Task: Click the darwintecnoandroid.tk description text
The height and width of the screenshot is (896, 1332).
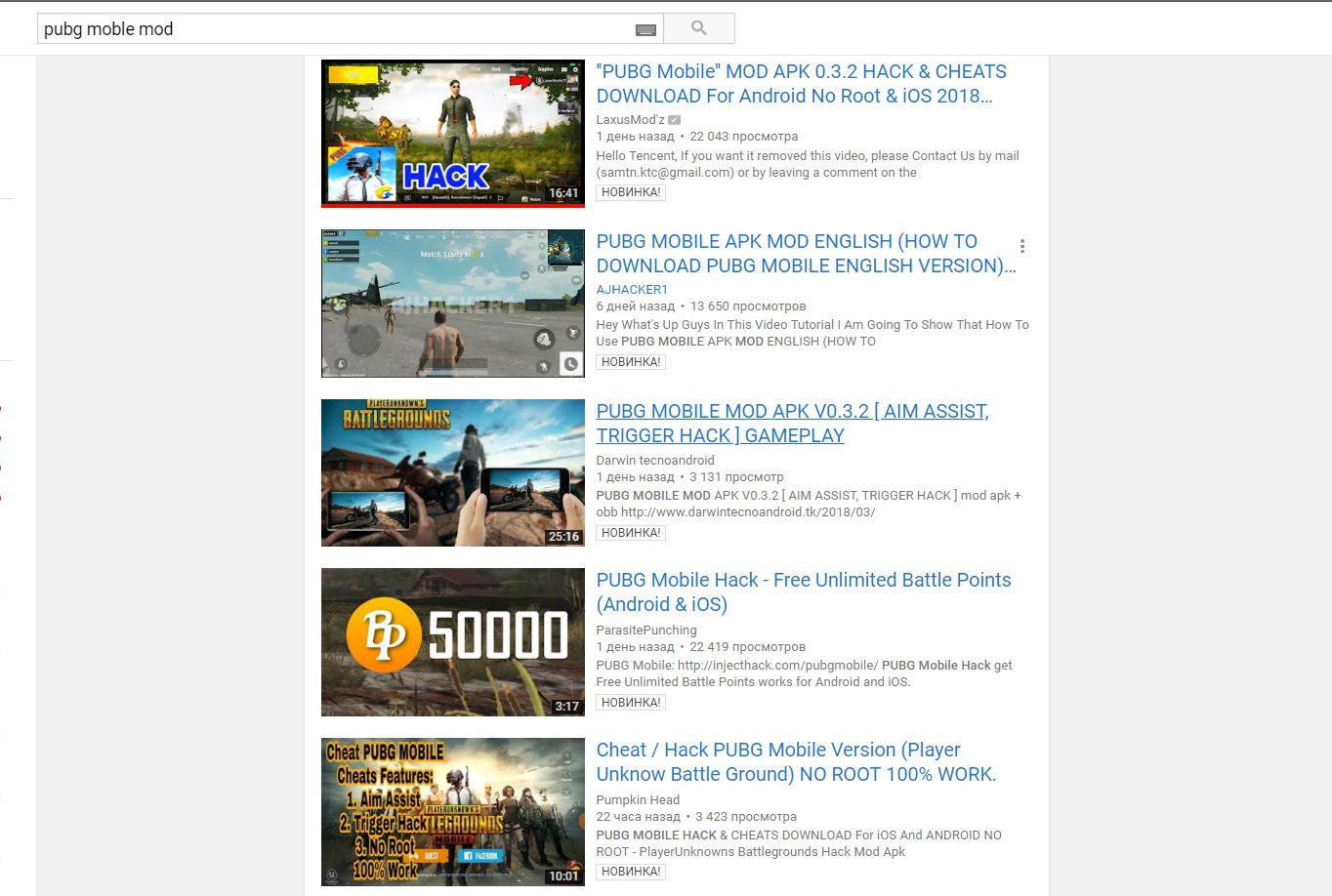Action: 809,504
